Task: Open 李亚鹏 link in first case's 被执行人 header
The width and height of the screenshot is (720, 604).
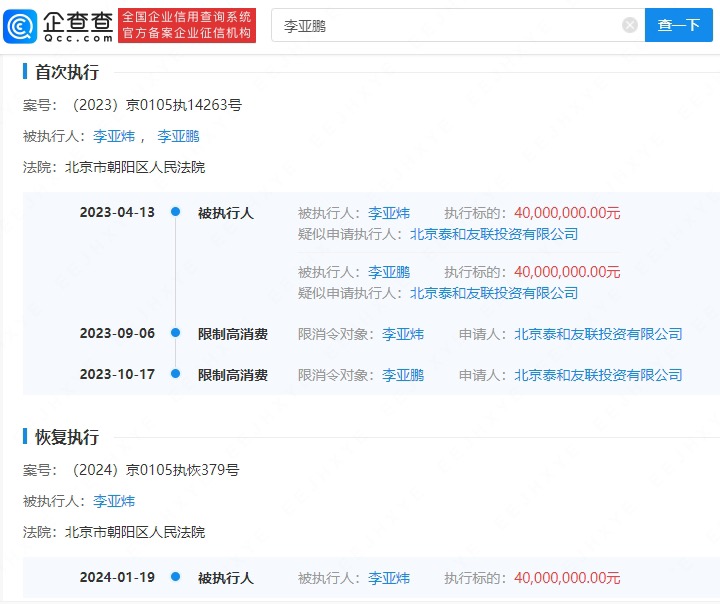Action: pyautogui.click(x=178, y=136)
